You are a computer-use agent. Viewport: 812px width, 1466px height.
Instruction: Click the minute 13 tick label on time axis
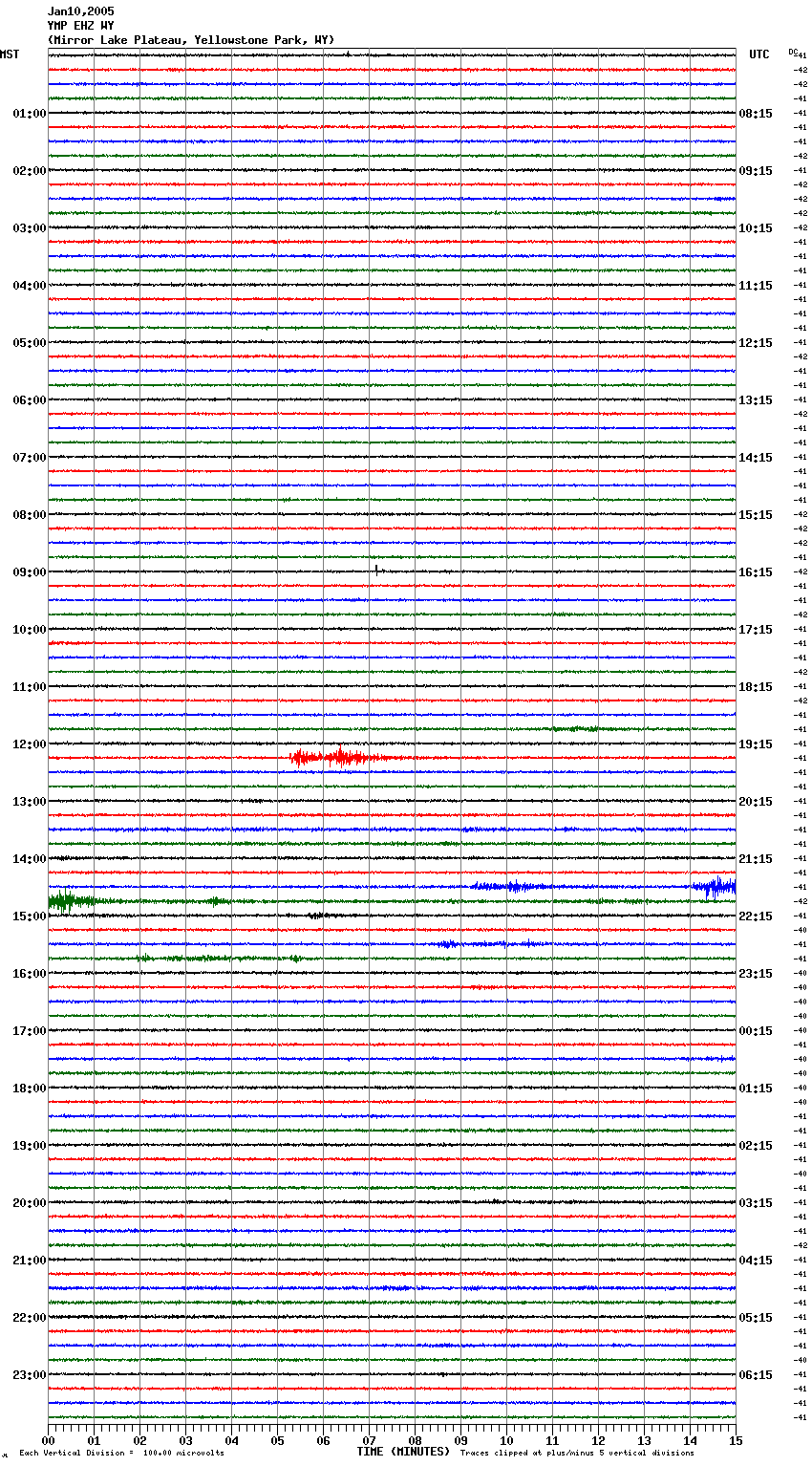(644, 1440)
